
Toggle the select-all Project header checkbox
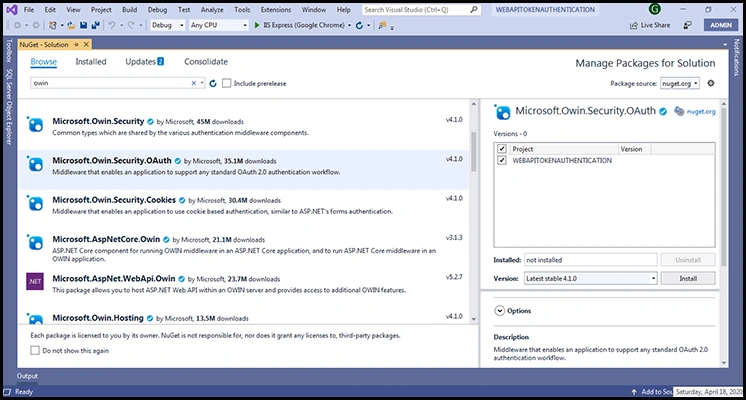(501, 148)
